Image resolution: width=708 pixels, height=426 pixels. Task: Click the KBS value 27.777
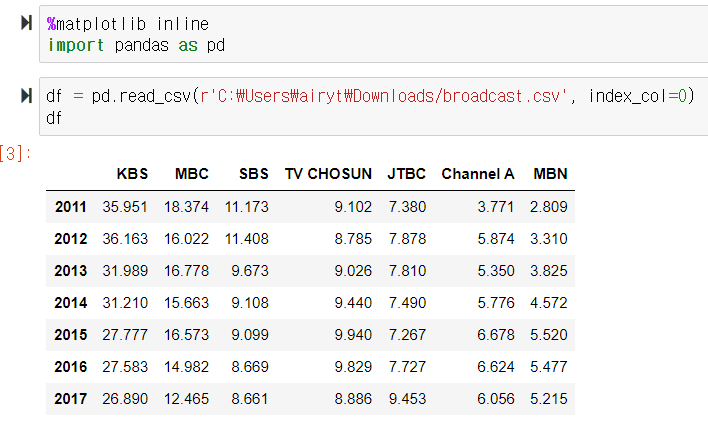pyautogui.click(x=125, y=335)
